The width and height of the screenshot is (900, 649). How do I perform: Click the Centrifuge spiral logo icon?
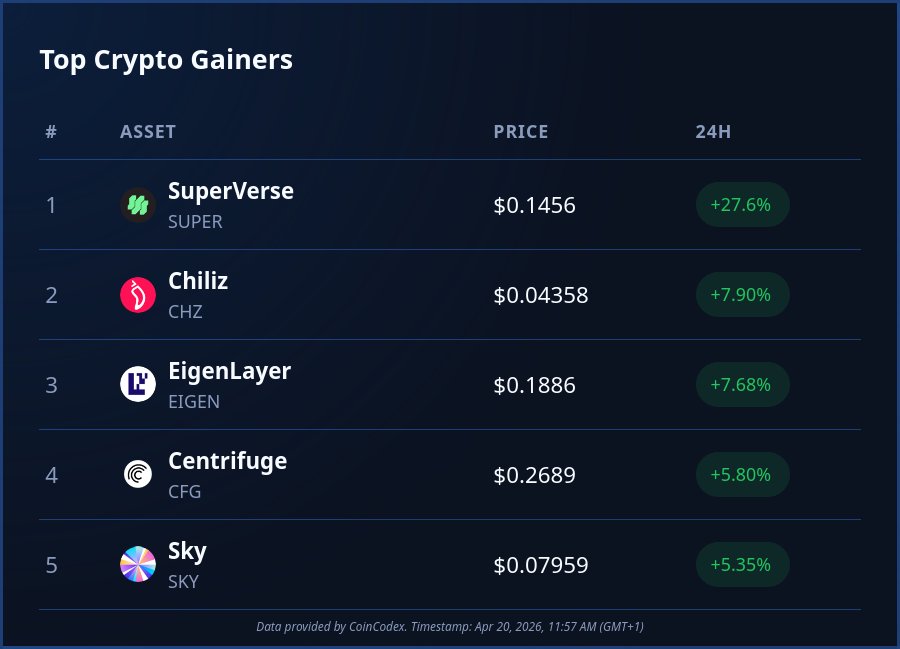pos(138,475)
